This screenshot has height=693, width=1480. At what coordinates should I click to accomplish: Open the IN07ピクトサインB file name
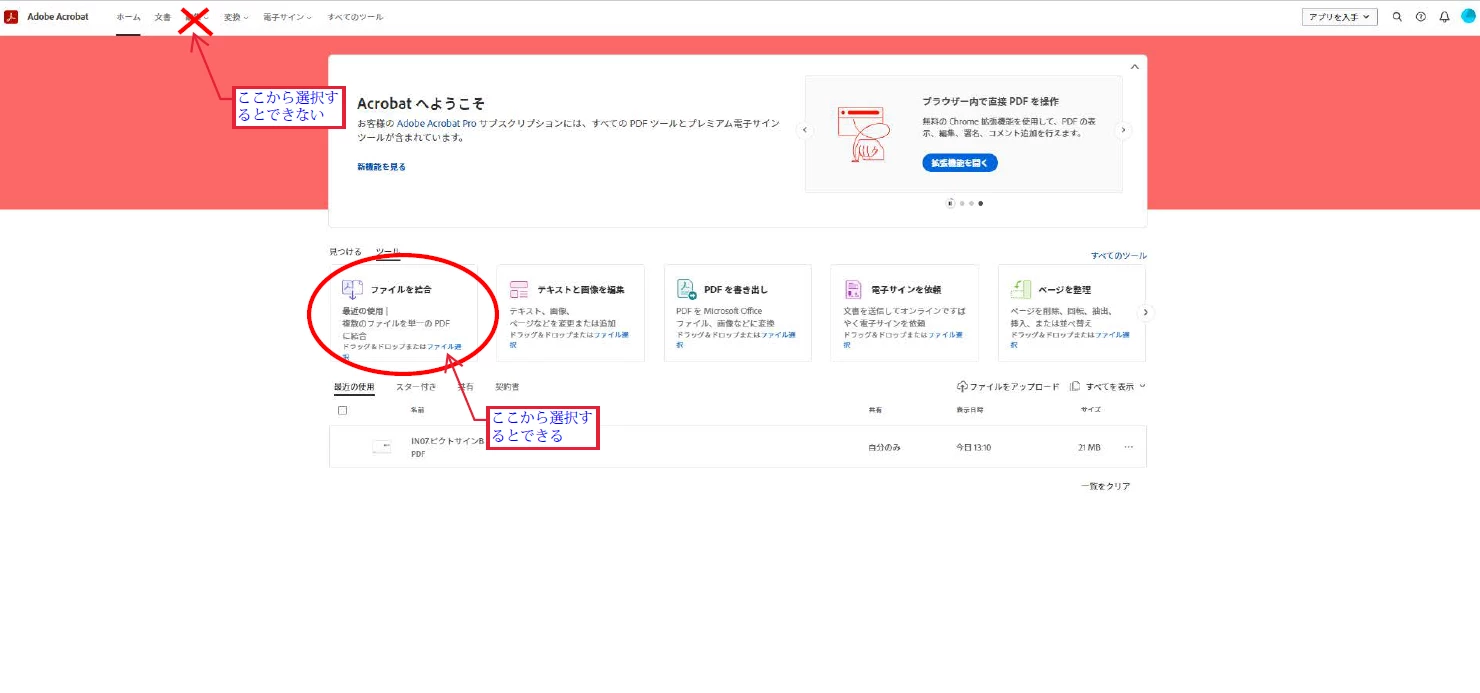tap(447, 441)
